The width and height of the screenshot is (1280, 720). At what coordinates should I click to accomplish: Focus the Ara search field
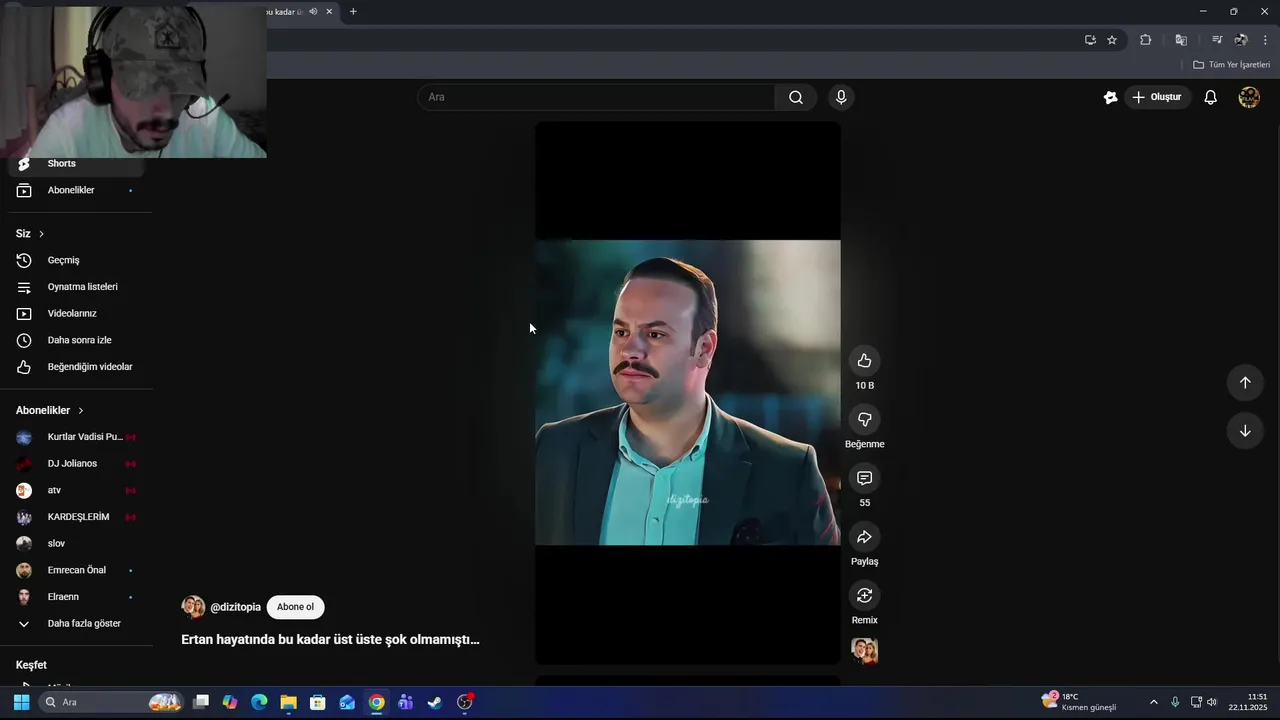click(596, 97)
